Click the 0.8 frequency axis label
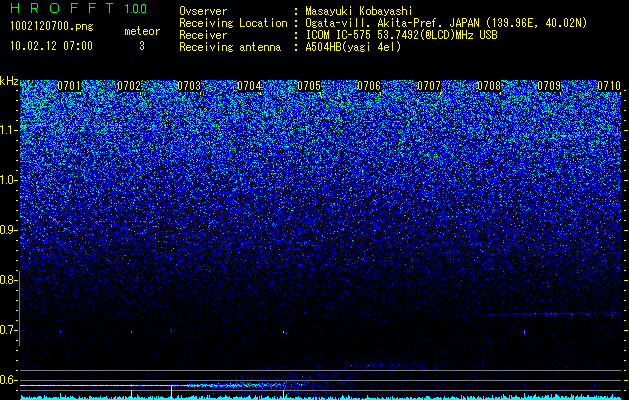Screen dimensions: 629x400 (7, 280)
